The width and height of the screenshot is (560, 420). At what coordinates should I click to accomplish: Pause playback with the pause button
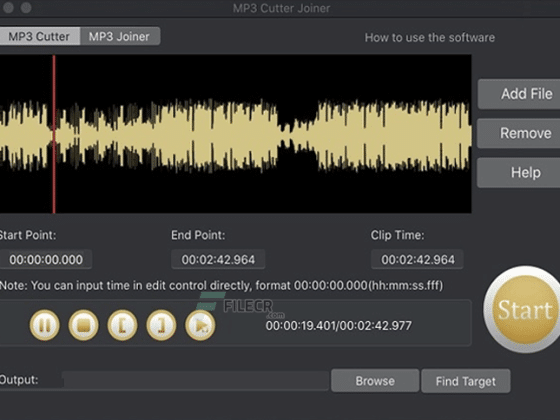[x=44, y=325]
